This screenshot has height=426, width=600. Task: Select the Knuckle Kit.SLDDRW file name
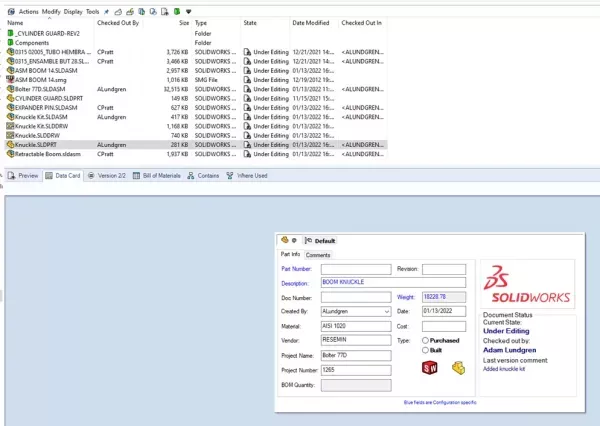pos(41,126)
